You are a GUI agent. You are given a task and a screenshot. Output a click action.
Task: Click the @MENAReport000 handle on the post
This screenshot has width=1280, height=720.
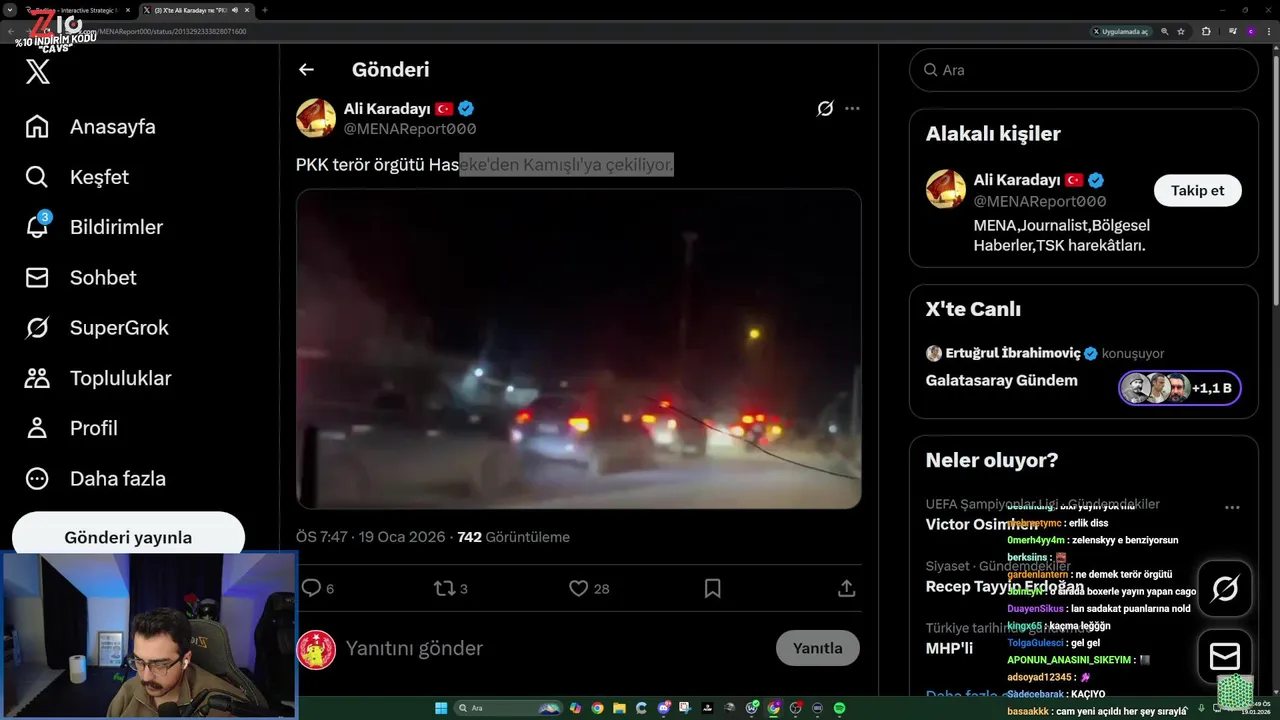[x=410, y=129]
